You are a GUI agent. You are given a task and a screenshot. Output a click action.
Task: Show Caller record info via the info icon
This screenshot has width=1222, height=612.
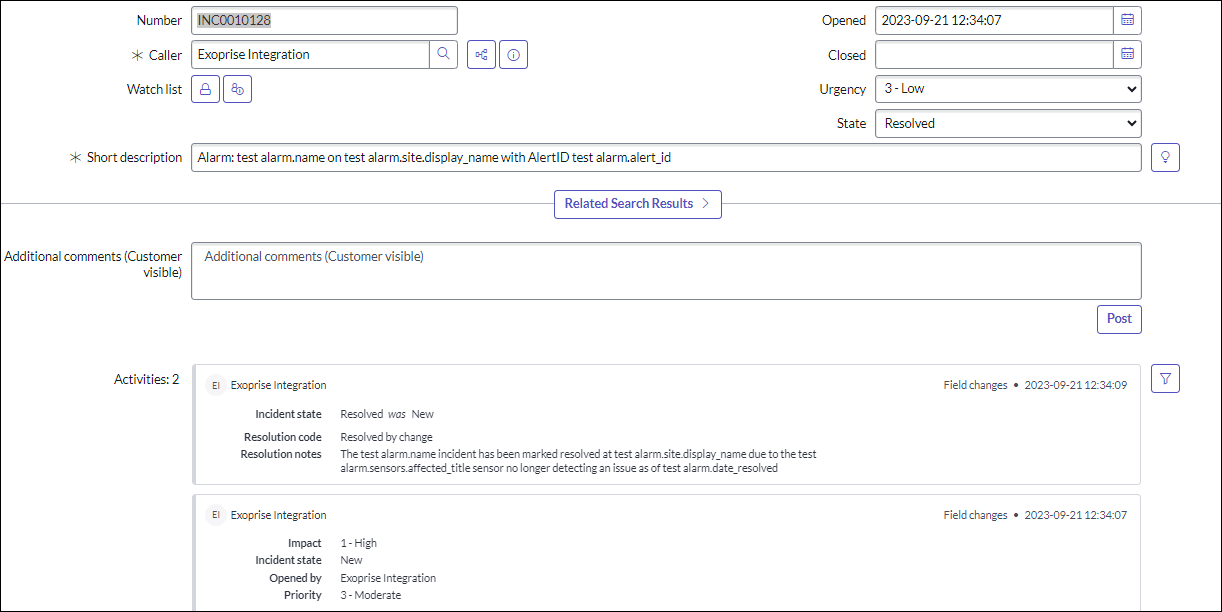click(513, 54)
